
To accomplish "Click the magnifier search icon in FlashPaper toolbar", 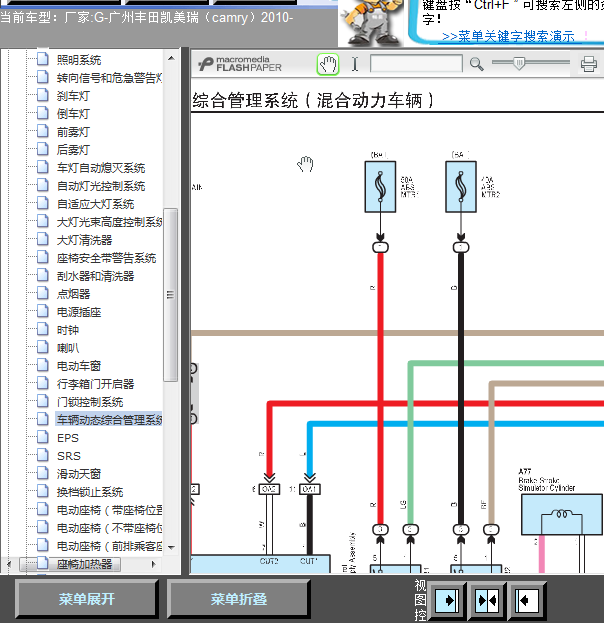I will (x=476, y=64).
